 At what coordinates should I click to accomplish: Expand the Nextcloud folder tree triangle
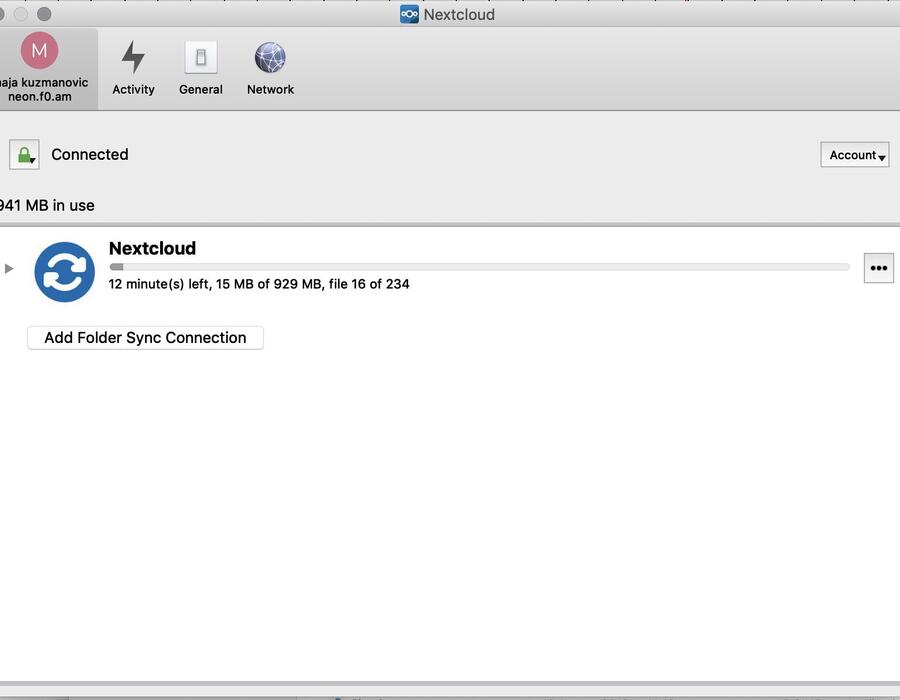coord(9,269)
